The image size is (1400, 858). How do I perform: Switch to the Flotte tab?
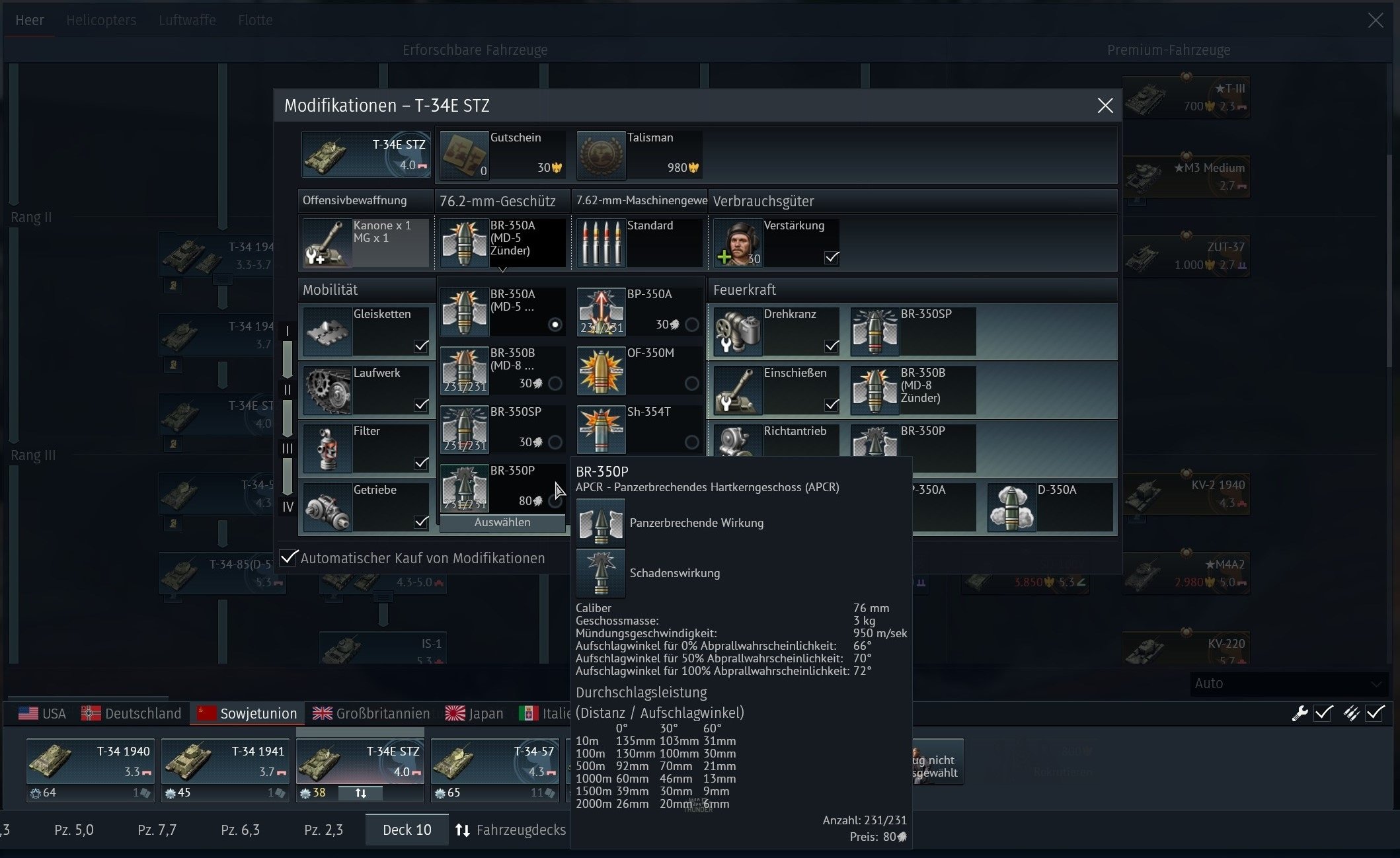coord(255,20)
